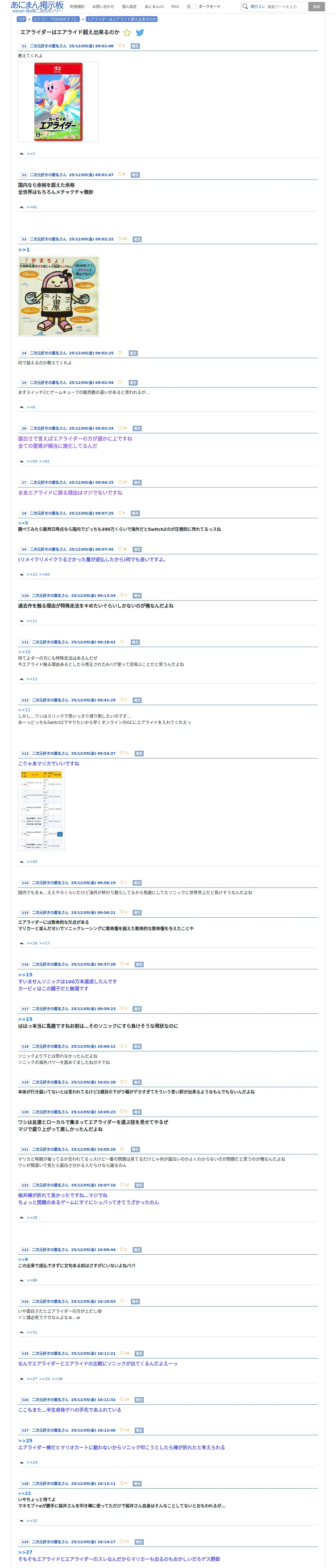This screenshot has height=1568, width=336.
Task: Like post 2 with its heart icon
Action: click(120, 175)
